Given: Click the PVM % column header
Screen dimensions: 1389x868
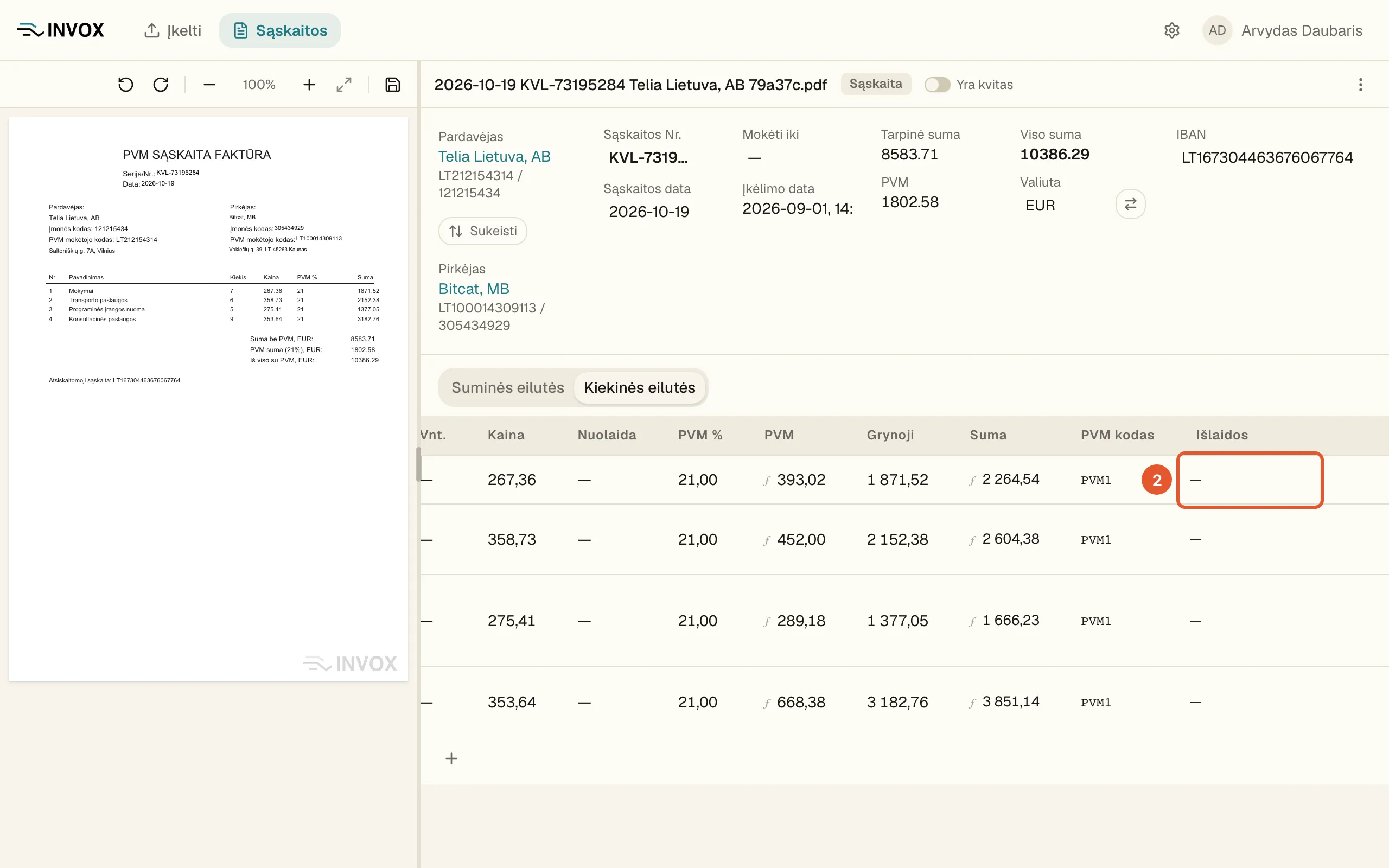Looking at the screenshot, I should point(700,435).
